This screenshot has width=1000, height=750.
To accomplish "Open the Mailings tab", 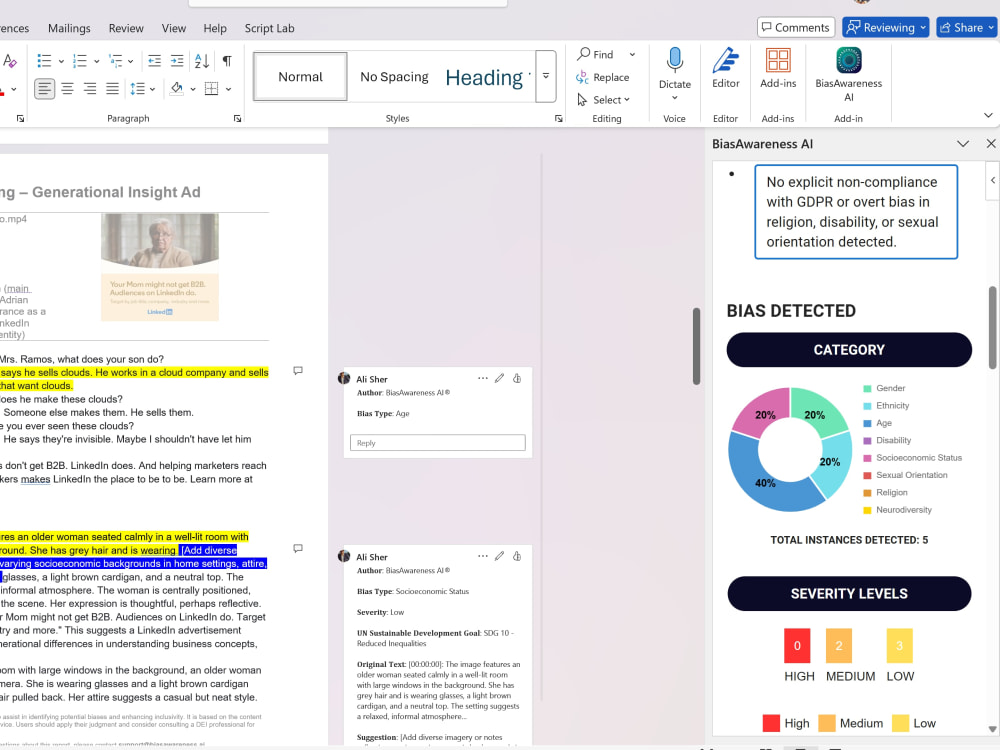I will (x=69, y=28).
